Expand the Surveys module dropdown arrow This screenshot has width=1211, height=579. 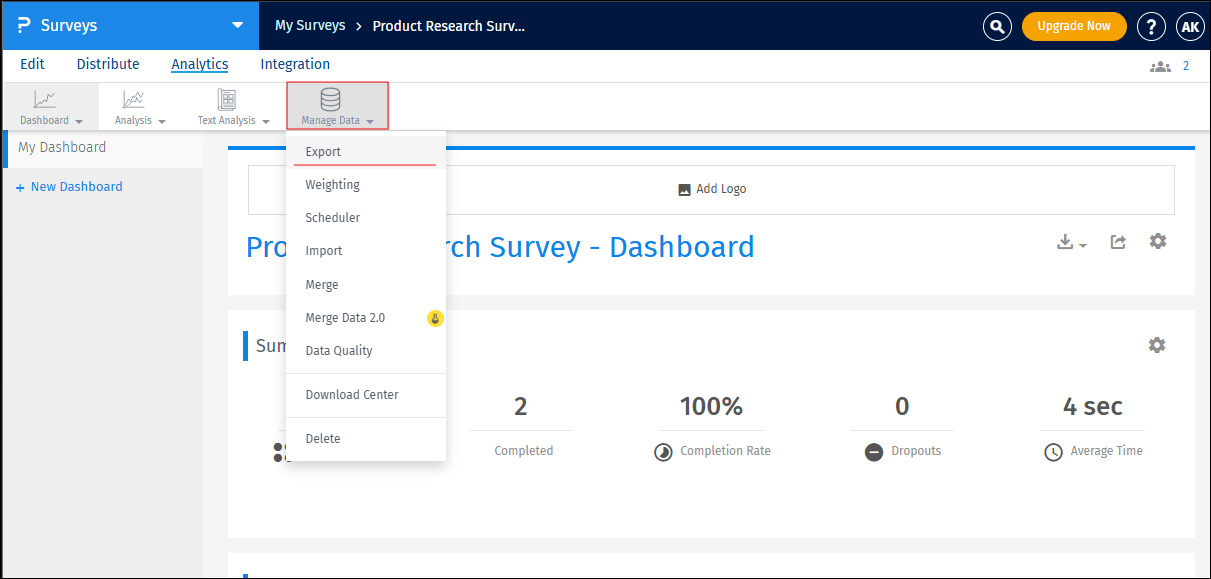(237, 26)
